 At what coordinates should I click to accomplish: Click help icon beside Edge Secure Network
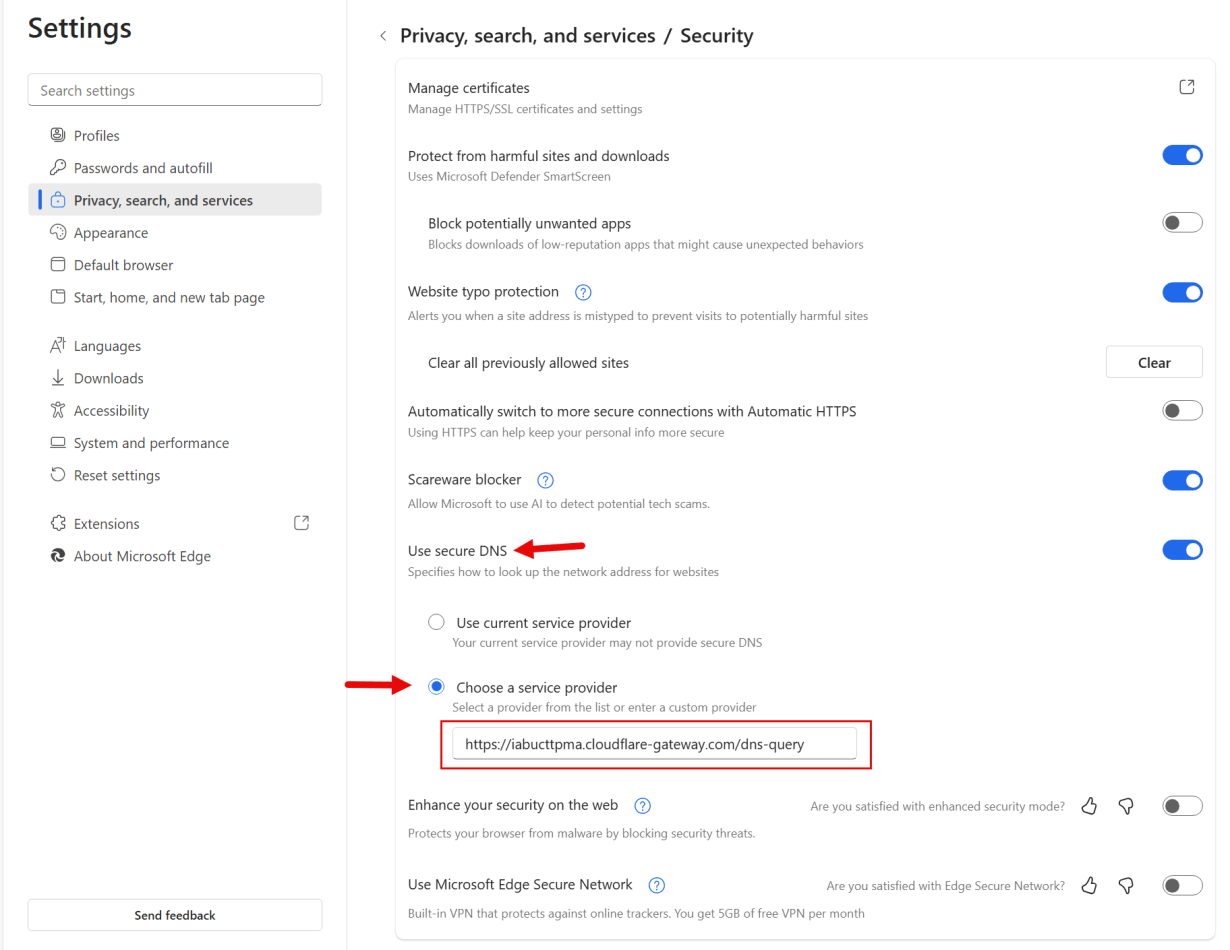click(657, 885)
